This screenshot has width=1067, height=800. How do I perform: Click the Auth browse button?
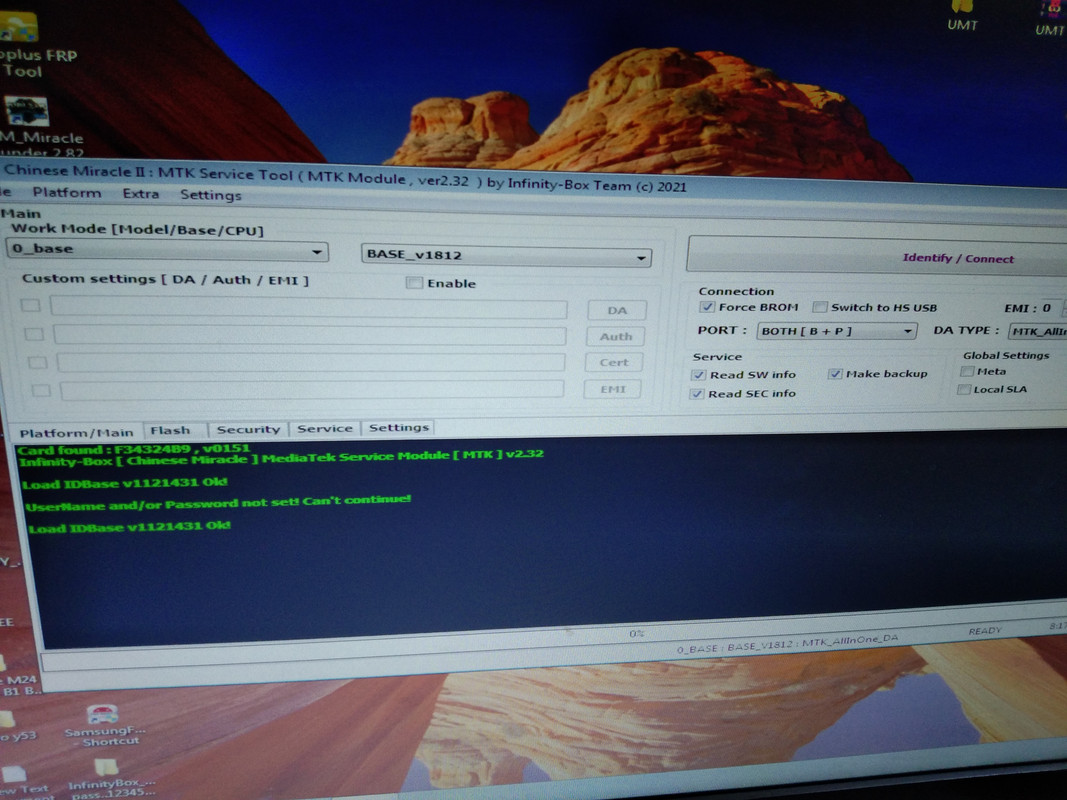coord(615,337)
